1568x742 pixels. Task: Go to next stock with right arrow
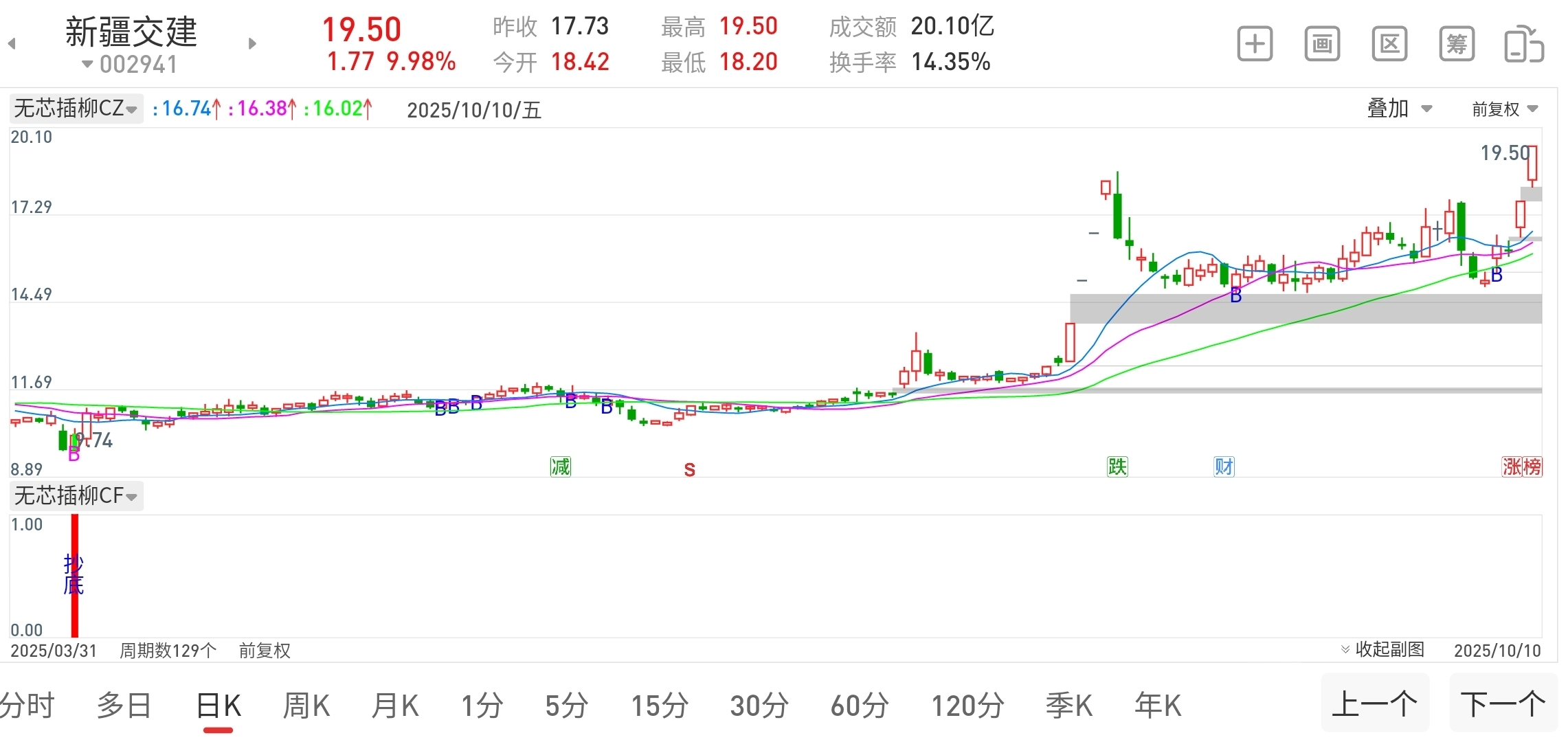252,44
